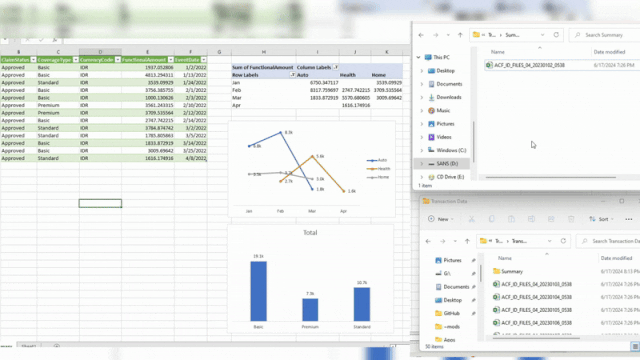
Task: Click the Cut icon in Transaction Data toolbar
Action: (471, 219)
